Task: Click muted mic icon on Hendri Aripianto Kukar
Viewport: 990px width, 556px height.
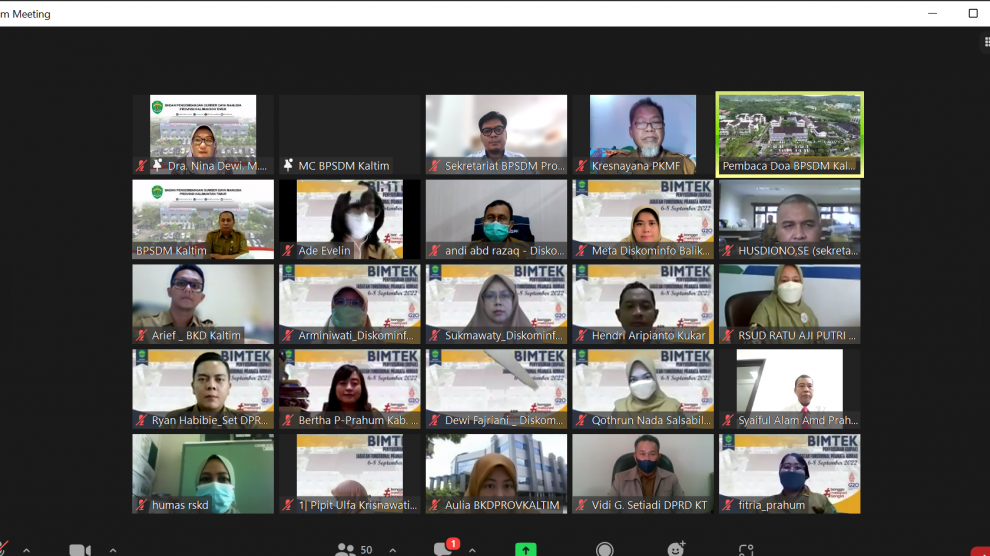Action: 581,336
